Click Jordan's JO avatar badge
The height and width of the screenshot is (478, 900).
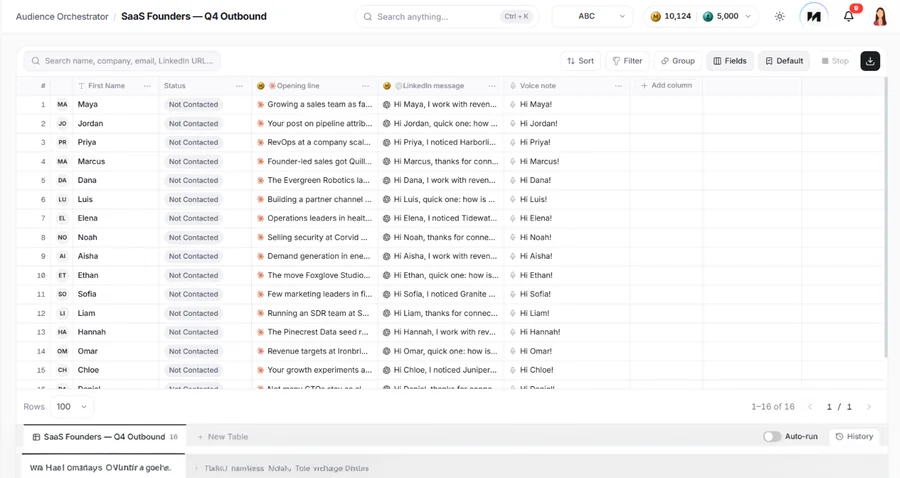[x=62, y=123]
